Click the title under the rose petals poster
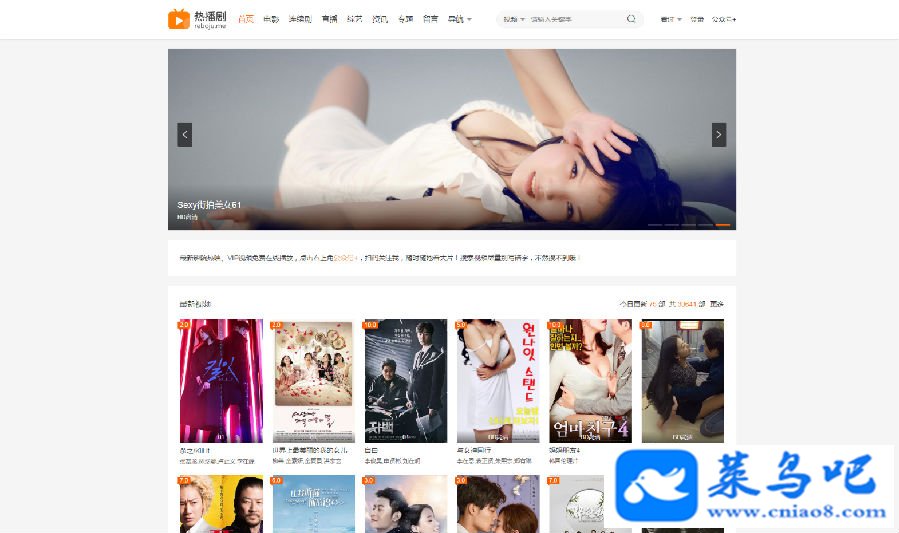The image size is (899, 533). (x=310, y=450)
